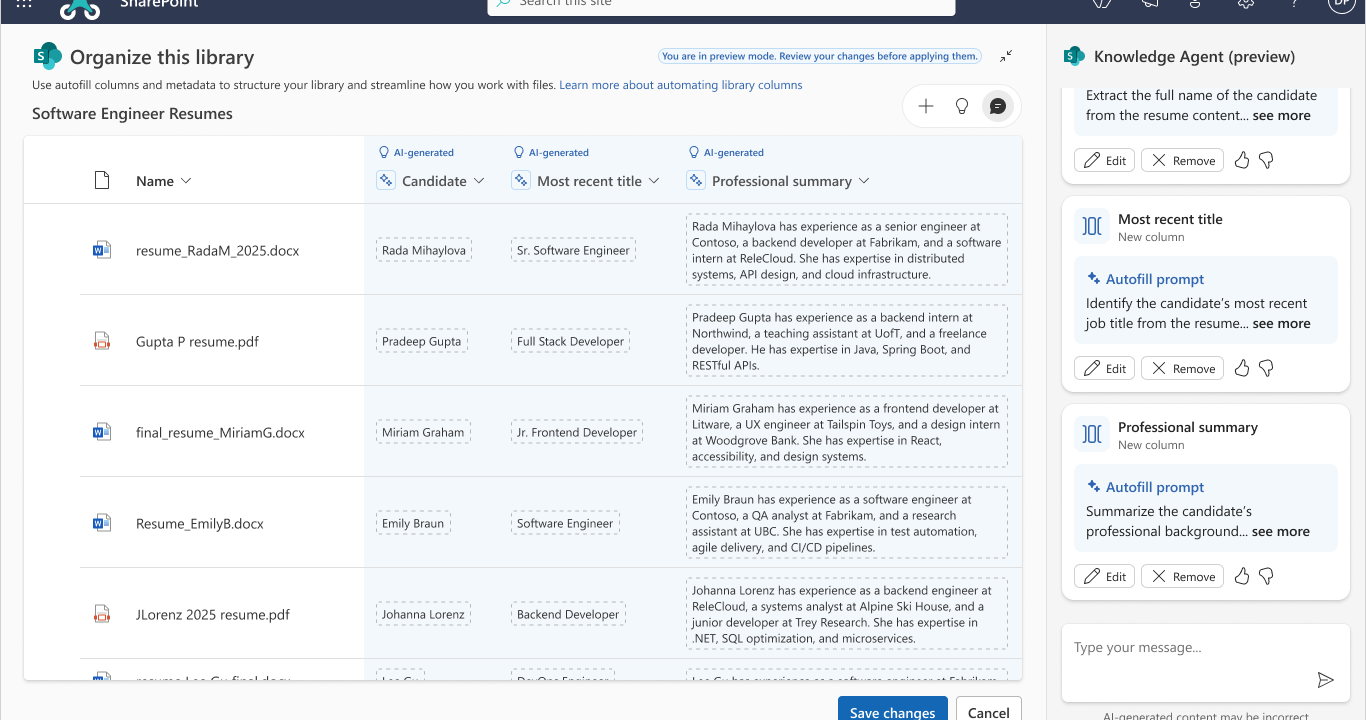
Task: Collapse the Organize this library view
Action: 1006,57
